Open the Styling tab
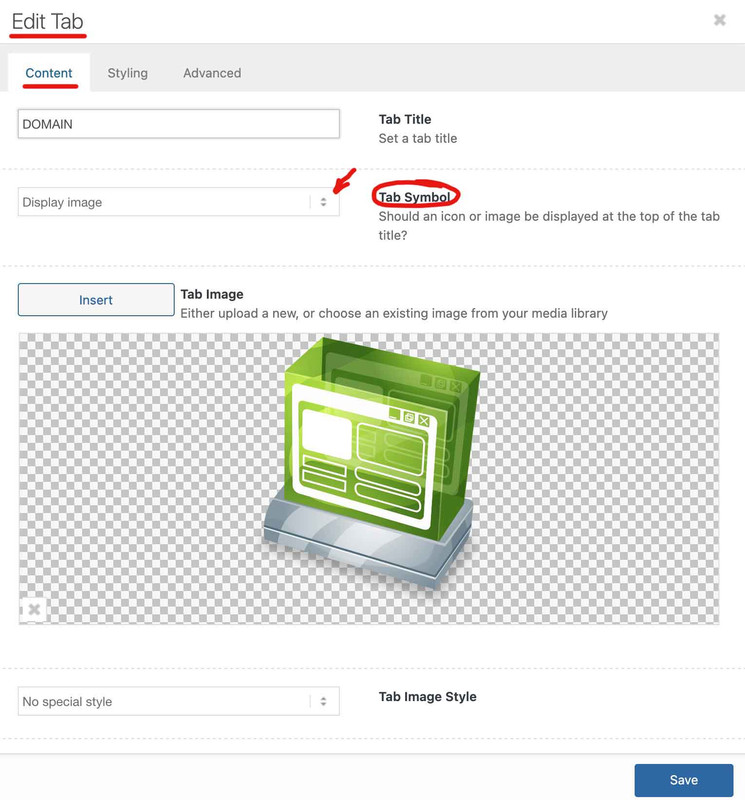The height and width of the screenshot is (800, 745). (128, 73)
